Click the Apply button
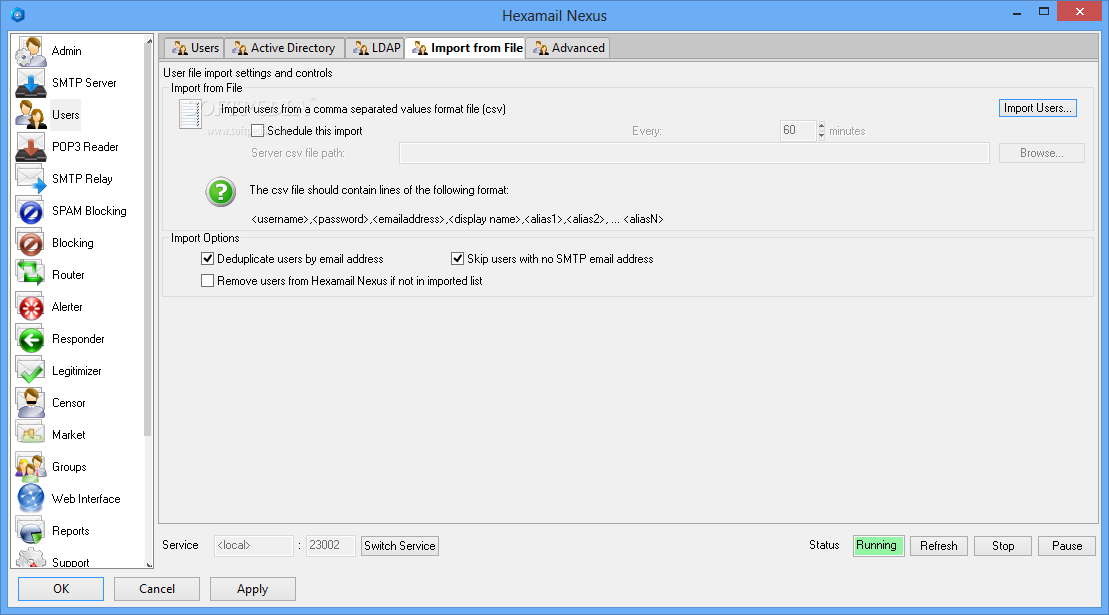Image resolution: width=1109 pixels, height=615 pixels. (252, 589)
